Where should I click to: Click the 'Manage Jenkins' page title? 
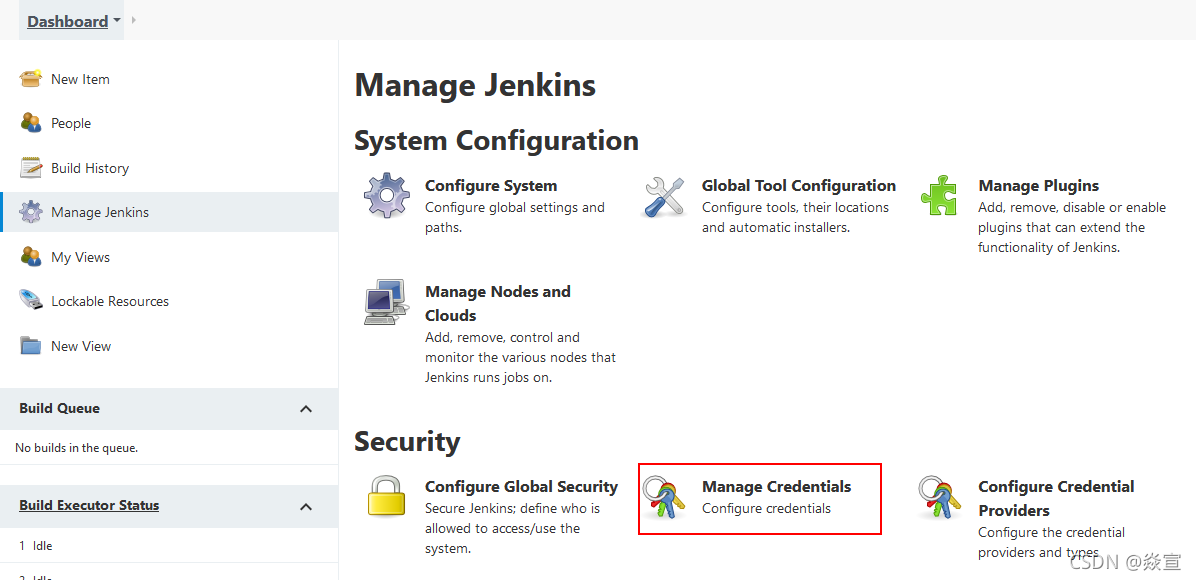475,85
